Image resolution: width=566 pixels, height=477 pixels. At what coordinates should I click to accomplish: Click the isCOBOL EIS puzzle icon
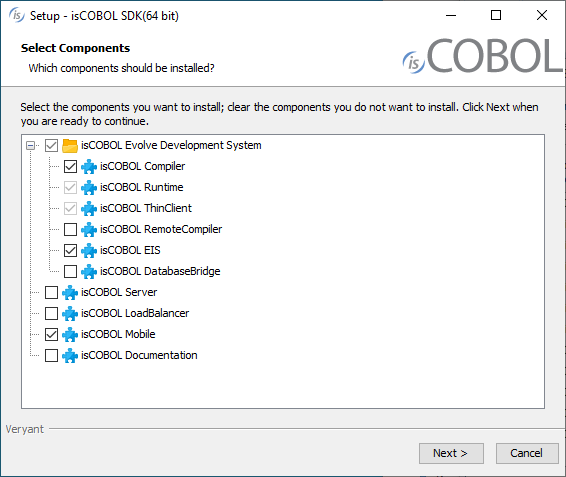click(89, 250)
